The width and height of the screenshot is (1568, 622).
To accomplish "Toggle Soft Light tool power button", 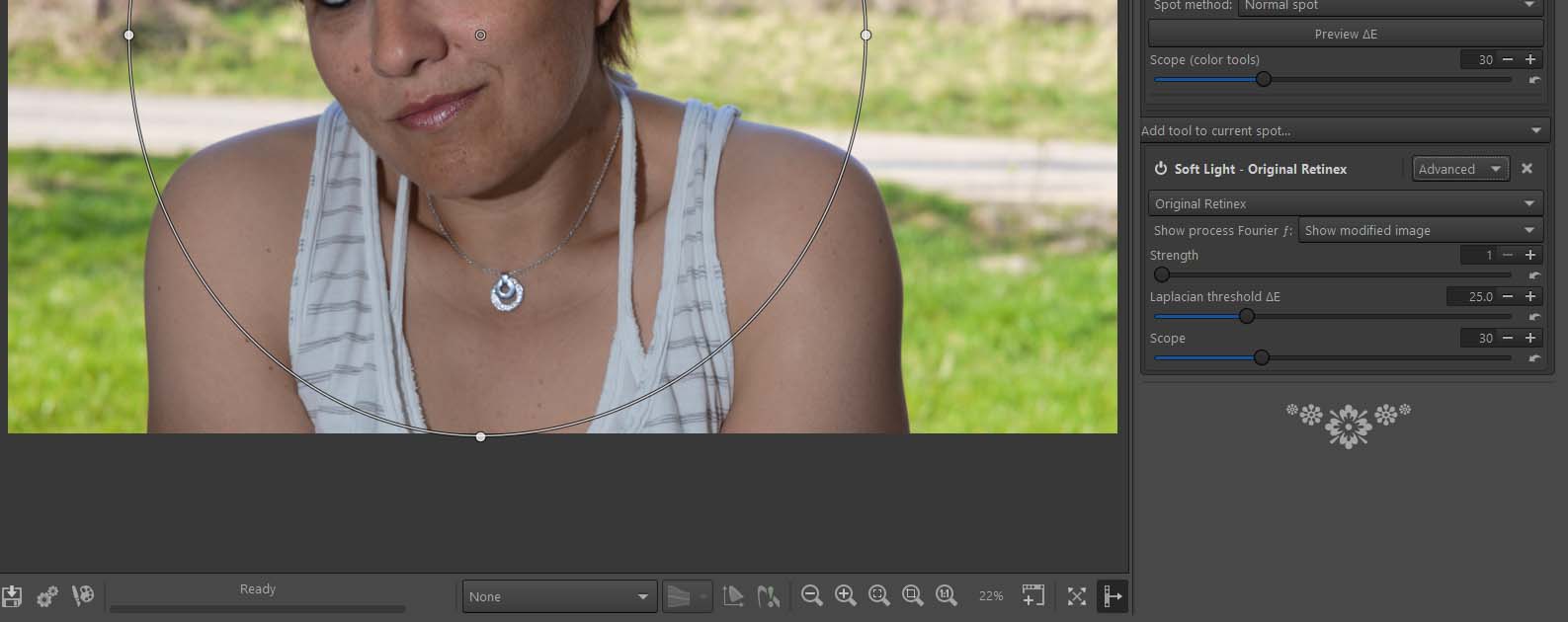I will 1161,169.
